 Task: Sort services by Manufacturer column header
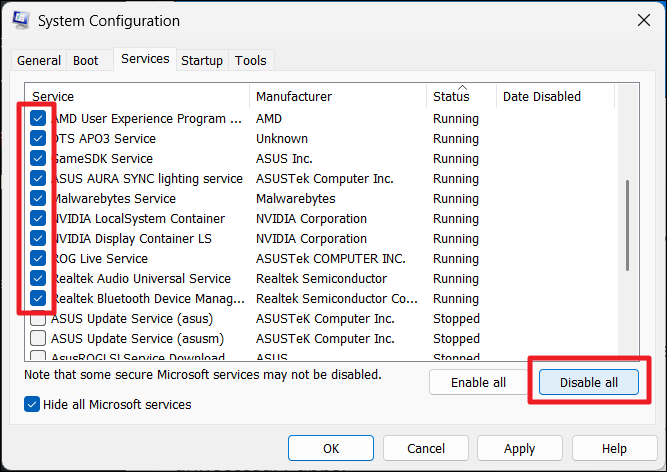[x=337, y=97]
